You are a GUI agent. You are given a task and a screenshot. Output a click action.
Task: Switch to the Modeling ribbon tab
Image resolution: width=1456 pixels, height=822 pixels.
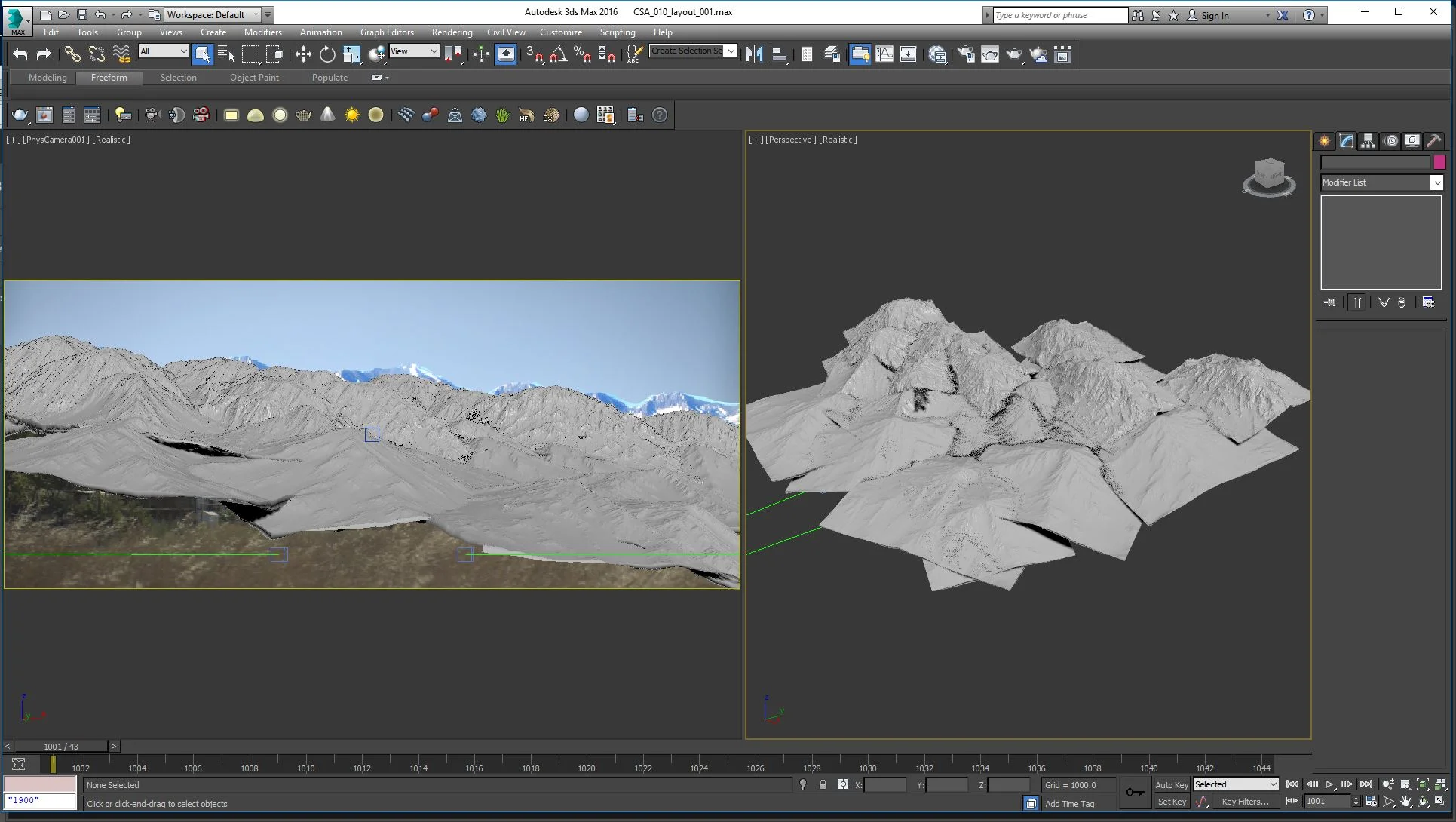point(46,78)
